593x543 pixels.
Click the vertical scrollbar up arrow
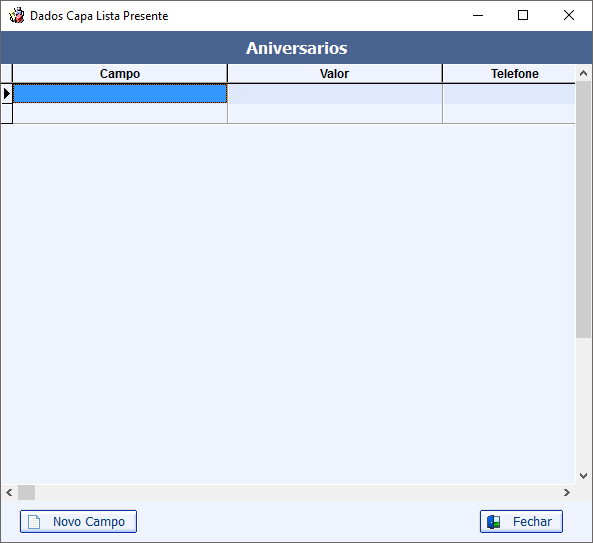tap(584, 73)
